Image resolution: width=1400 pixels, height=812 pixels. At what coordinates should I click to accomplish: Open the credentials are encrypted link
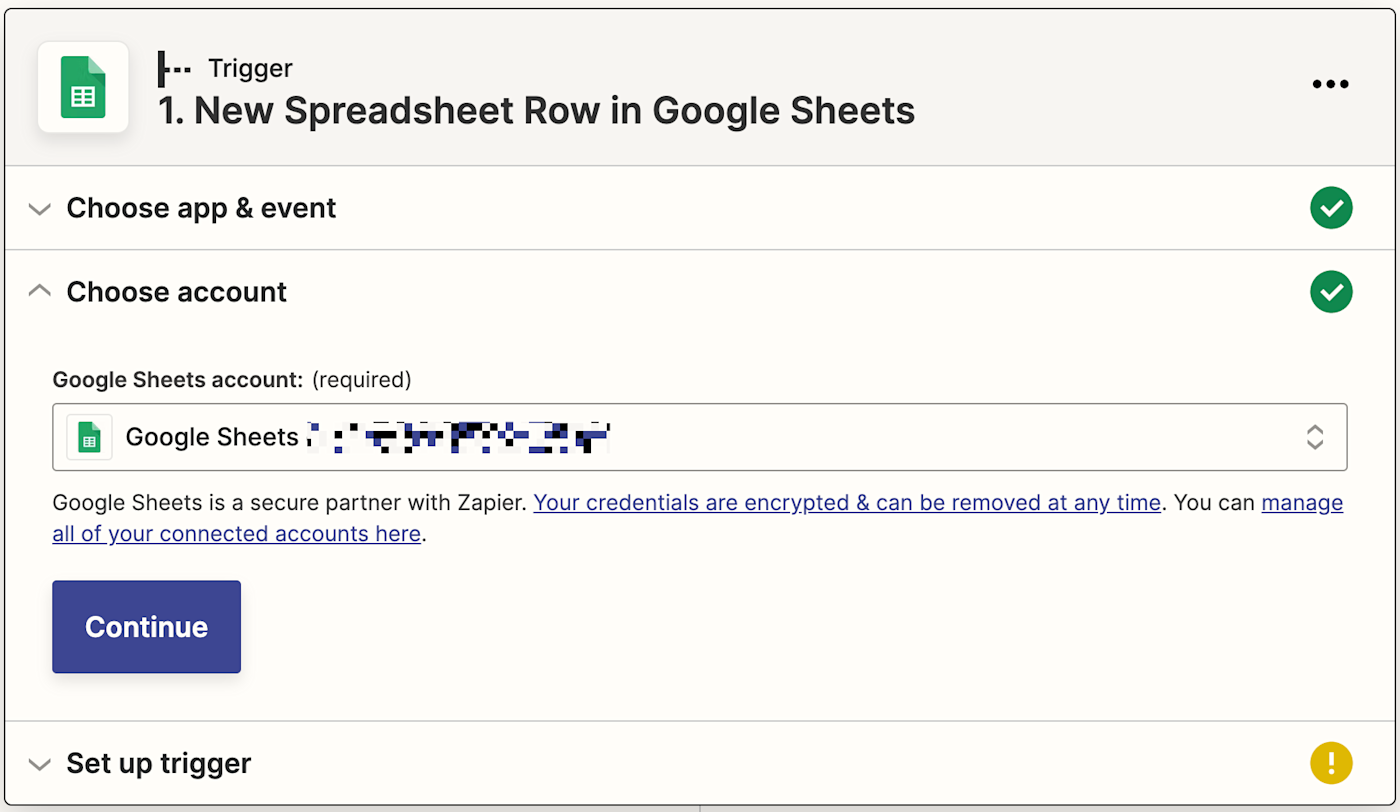click(x=846, y=503)
